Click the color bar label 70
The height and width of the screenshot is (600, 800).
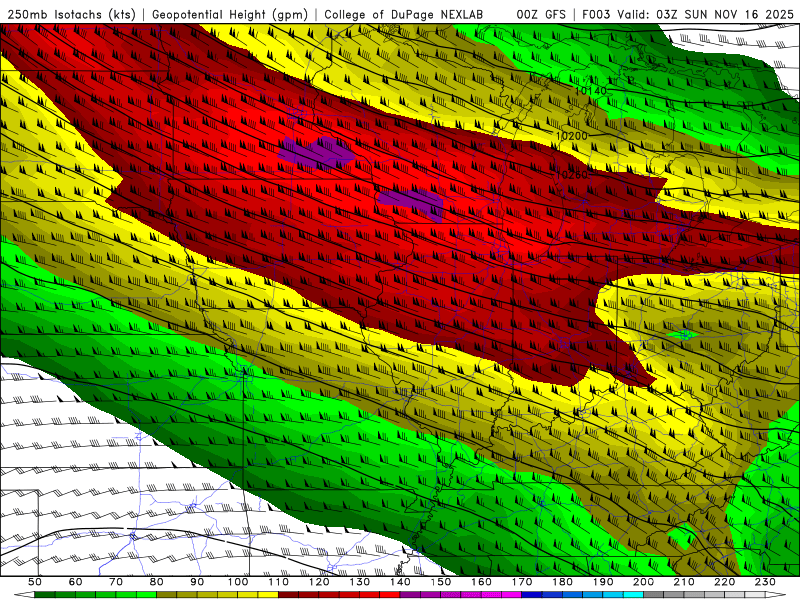click(x=116, y=582)
